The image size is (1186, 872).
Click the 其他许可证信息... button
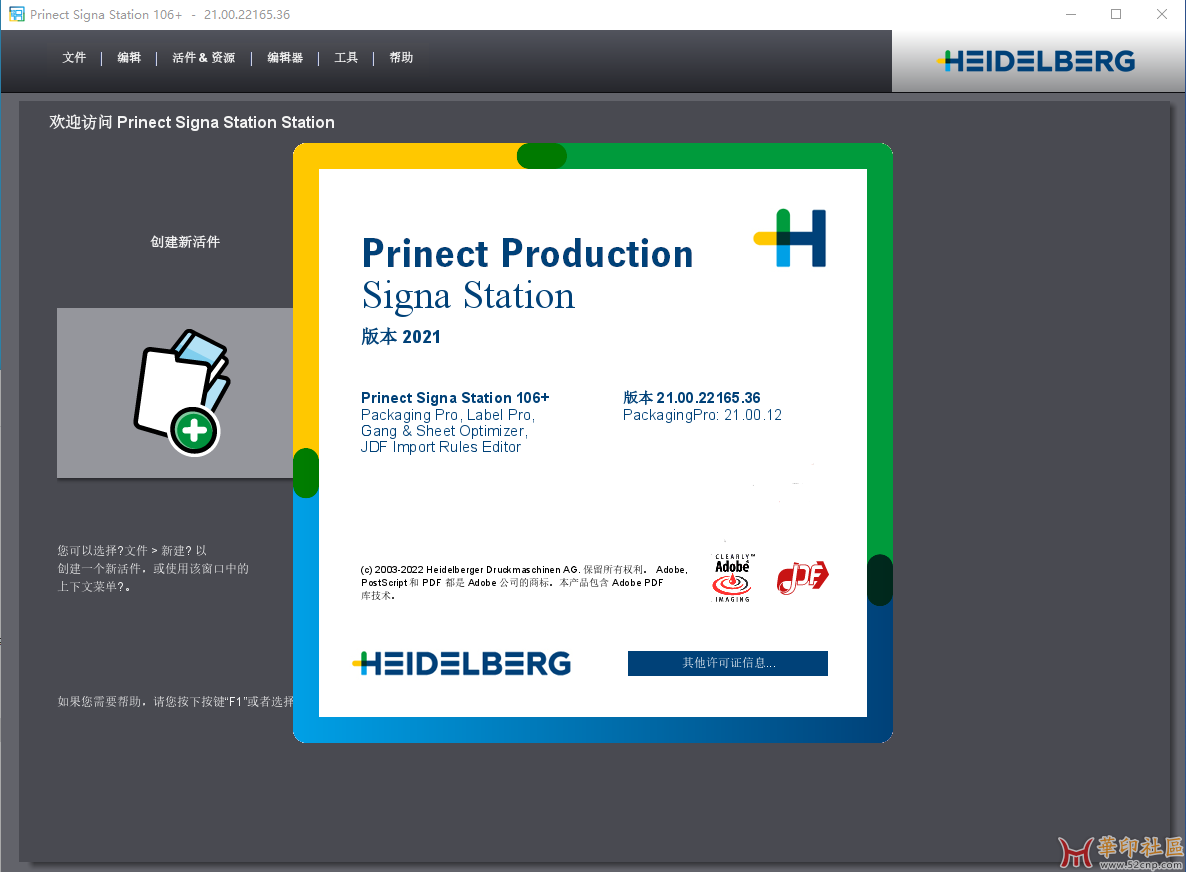pyautogui.click(x=728, y=663)
